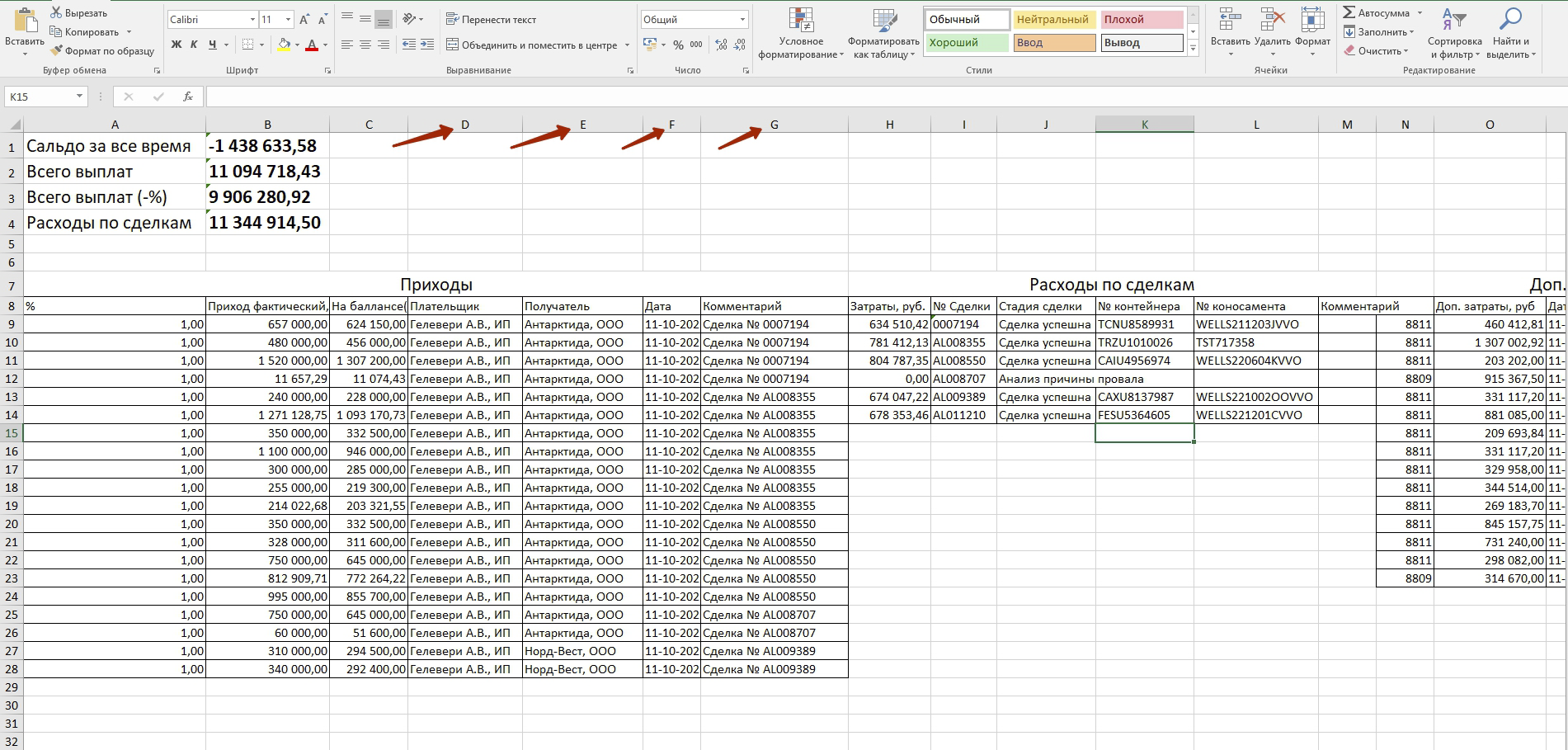Expand the font color dropdown arrow

coord(325,45)
